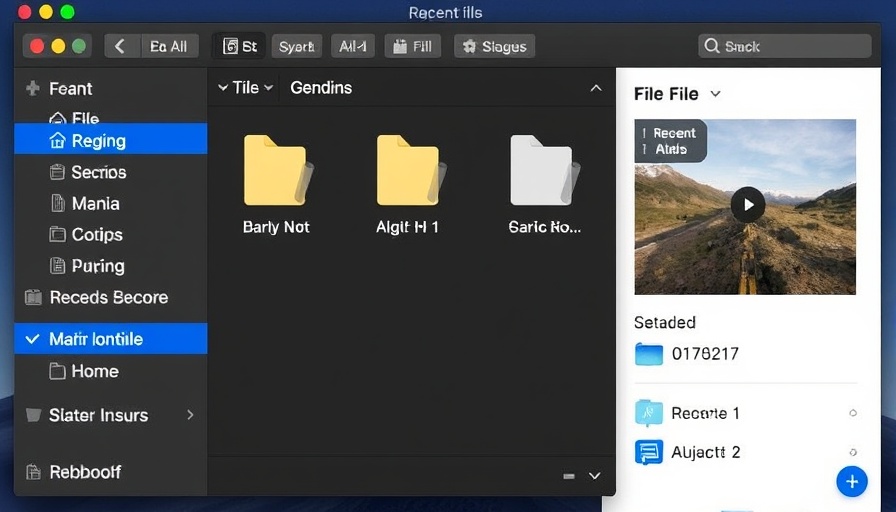Click the 'Gendins' column header
This screenshot has width=896, height=512.
321,87
